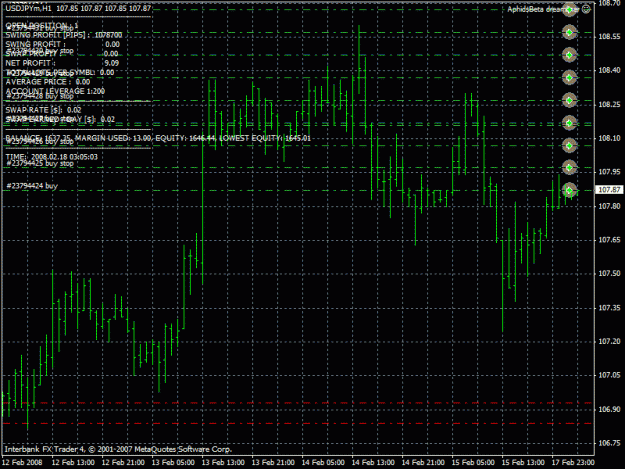Click the #23794425 buy stop order label
Image resolution: width=625 pixels, height=469 pixels.
click(x=40, y=163)
